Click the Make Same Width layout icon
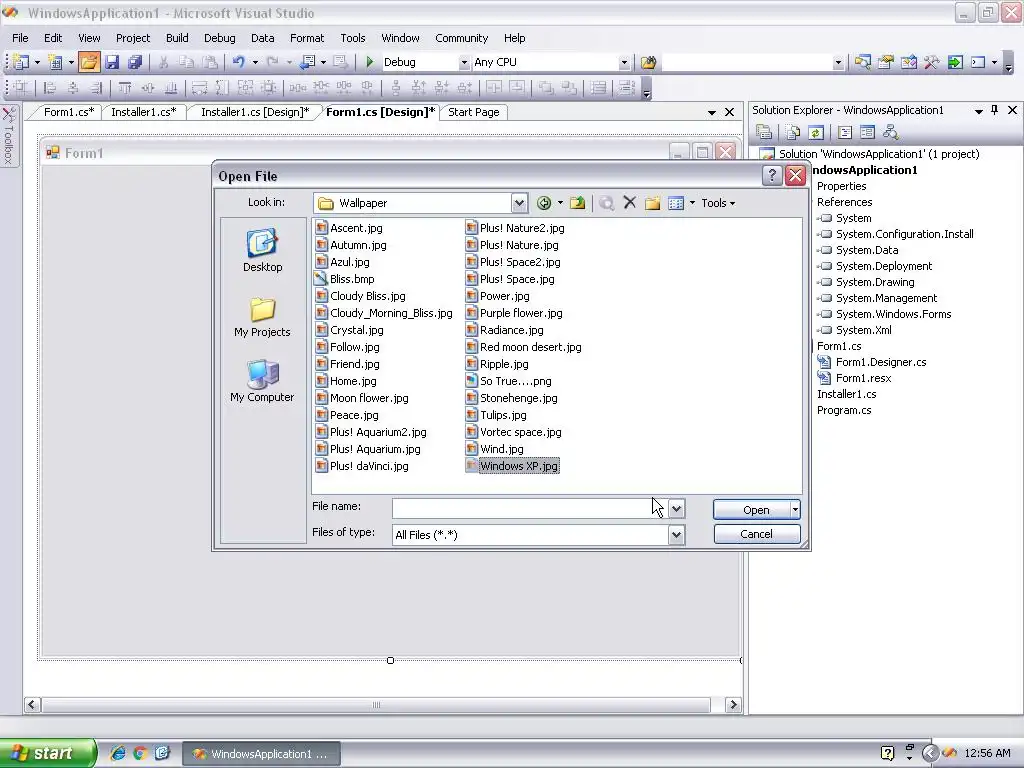Viewport: 1024px width, 768px height. [x=200, y=88]
